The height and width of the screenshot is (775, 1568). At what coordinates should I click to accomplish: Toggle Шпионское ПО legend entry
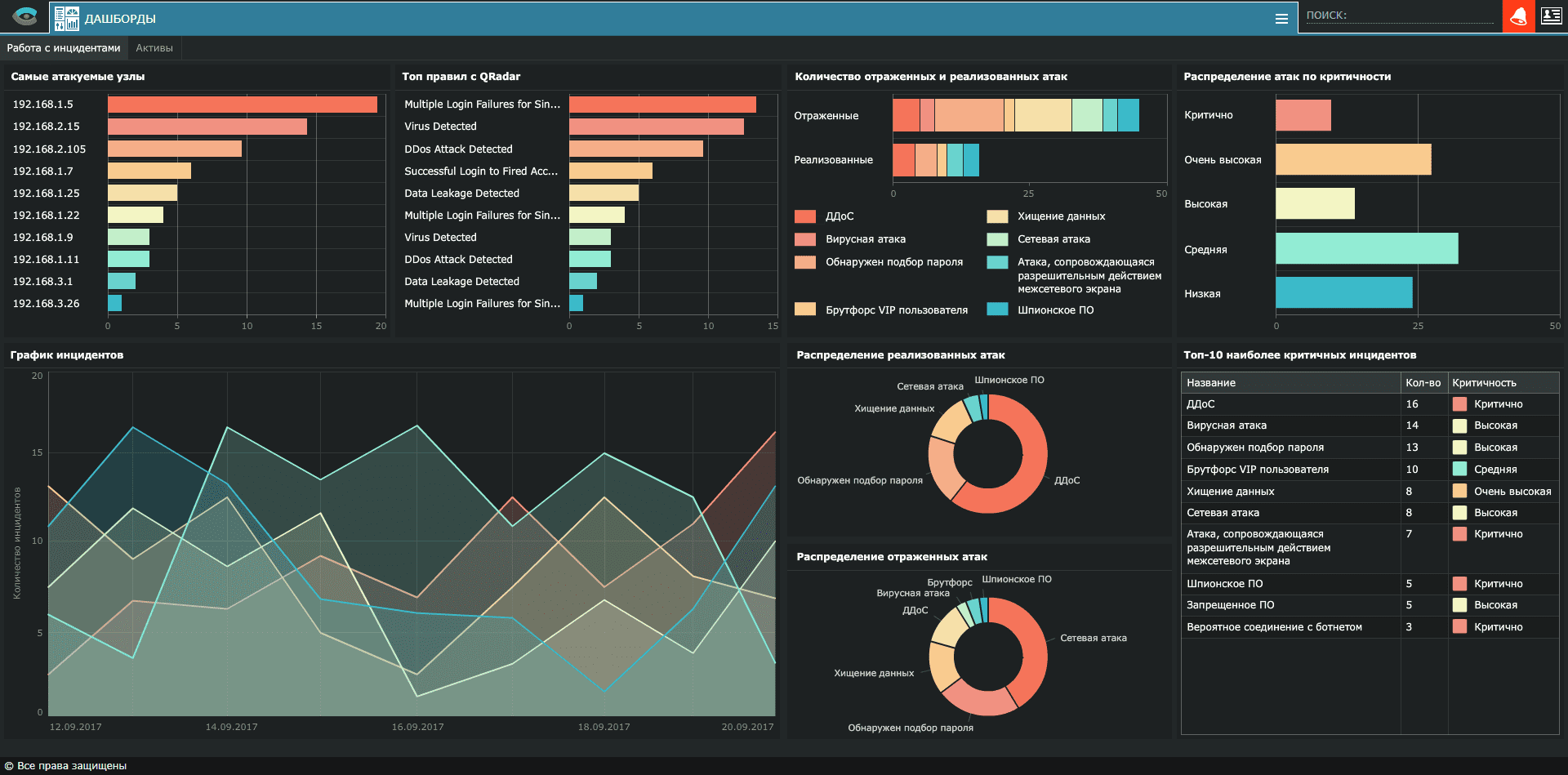[x=1040, y=310]
